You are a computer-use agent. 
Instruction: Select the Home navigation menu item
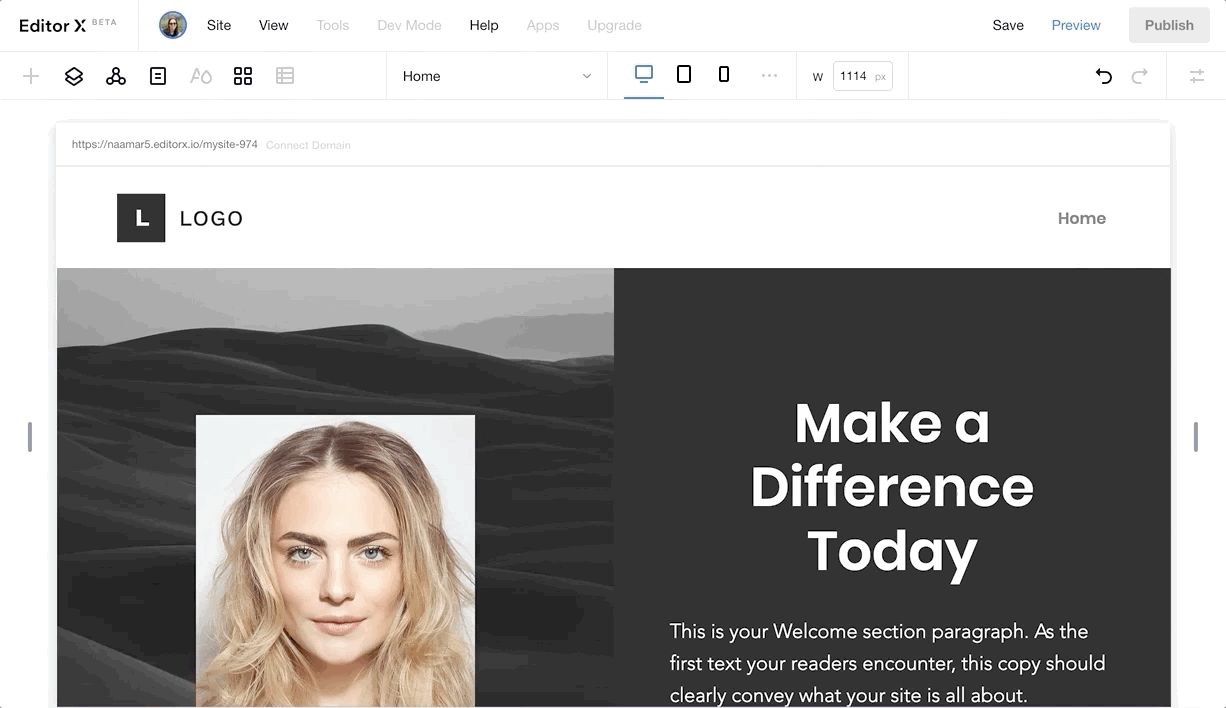[x=1082, y=218]
